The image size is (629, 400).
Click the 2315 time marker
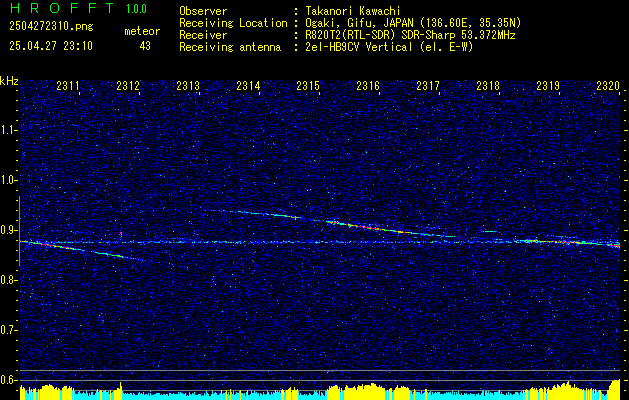coord(308,85)
